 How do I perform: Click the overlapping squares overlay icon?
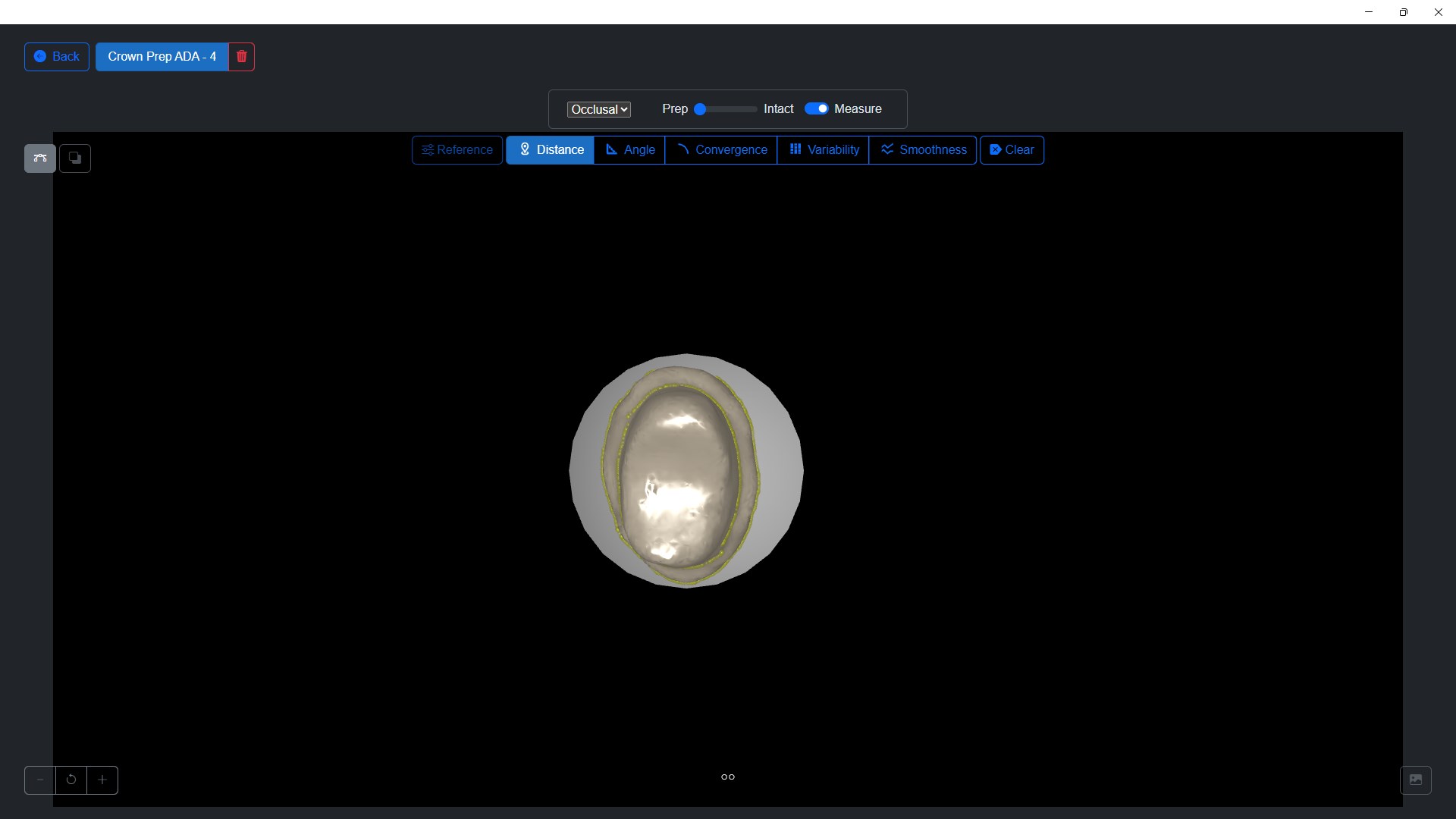75,158
